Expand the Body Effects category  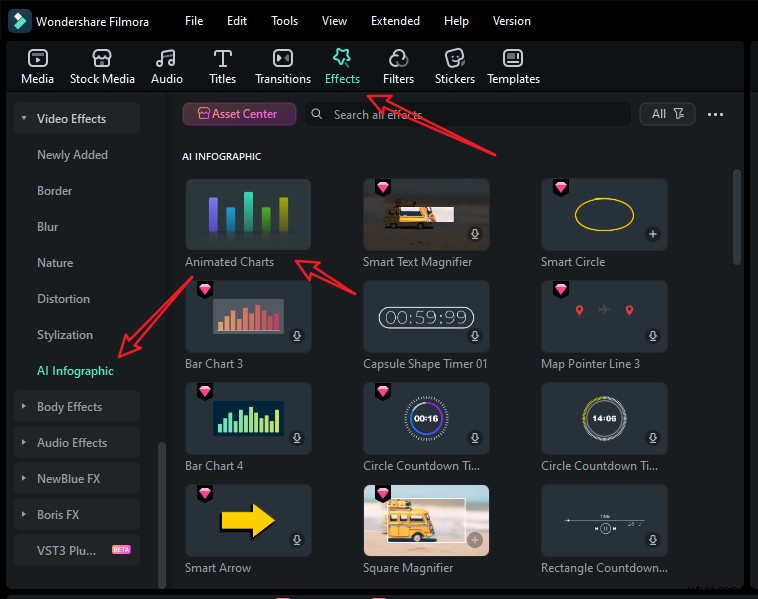(23, 407)
